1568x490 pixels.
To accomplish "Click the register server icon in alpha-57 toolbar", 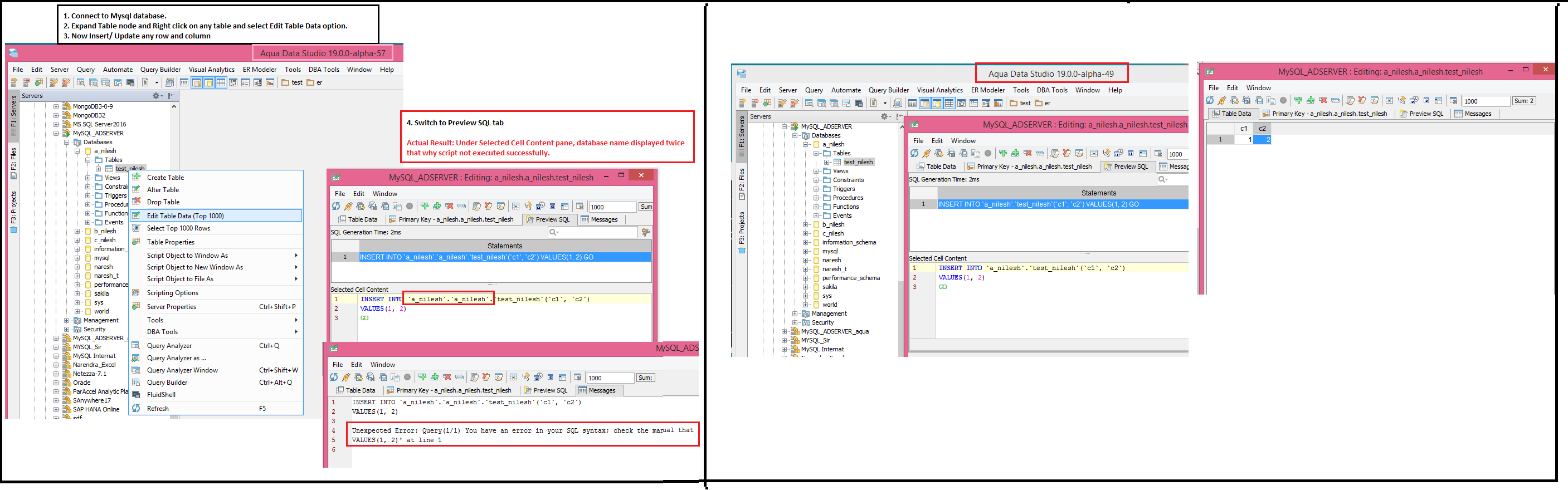I will tap(14, 82).
